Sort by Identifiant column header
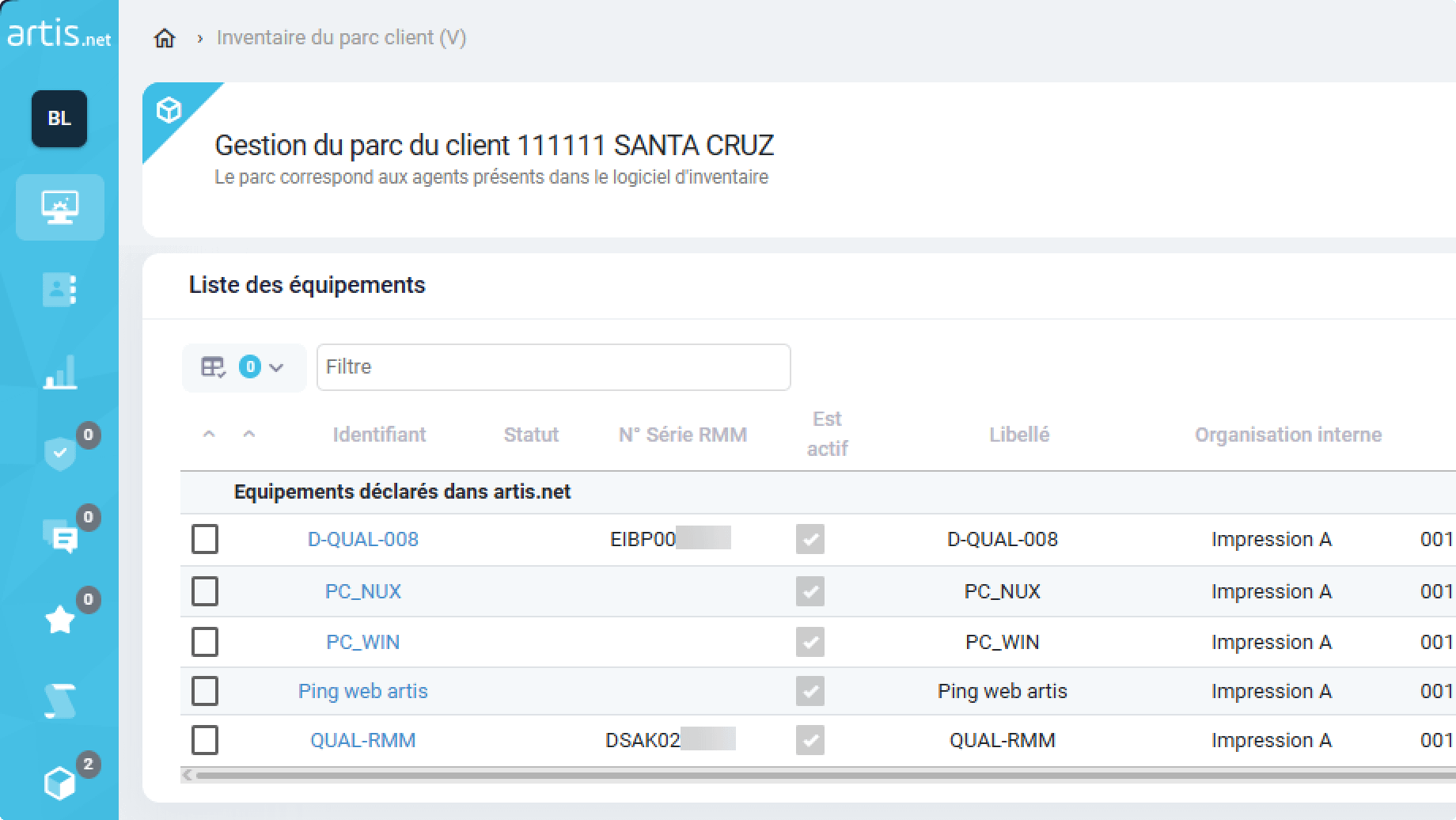 click(379, 435)
